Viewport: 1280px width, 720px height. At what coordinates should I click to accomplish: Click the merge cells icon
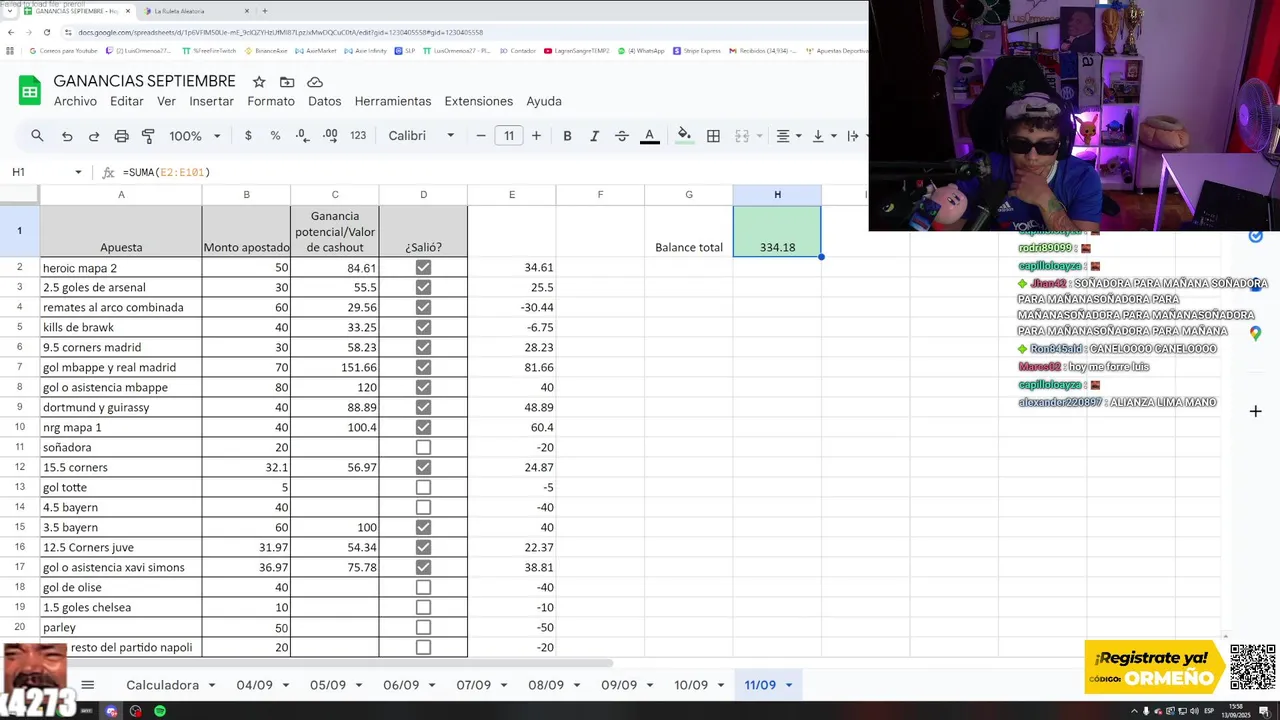tap(742, 136)
